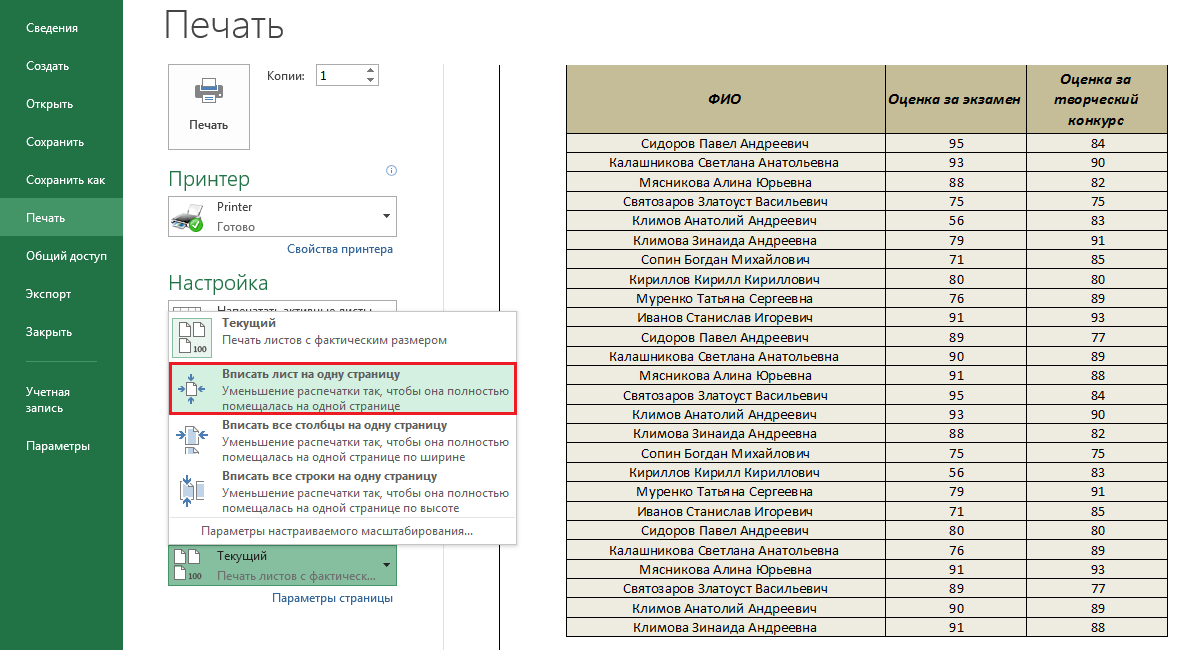Click the 'ФИО' header in print preview

[725, 99]
